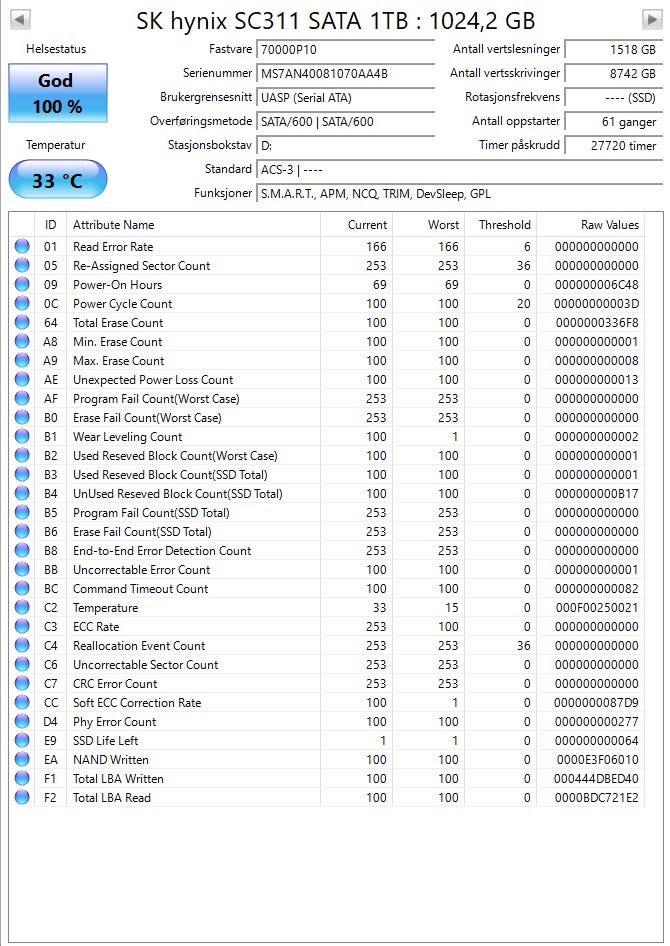
Task: Click status orb for Total LBA Read
Action: coord(22,798)
